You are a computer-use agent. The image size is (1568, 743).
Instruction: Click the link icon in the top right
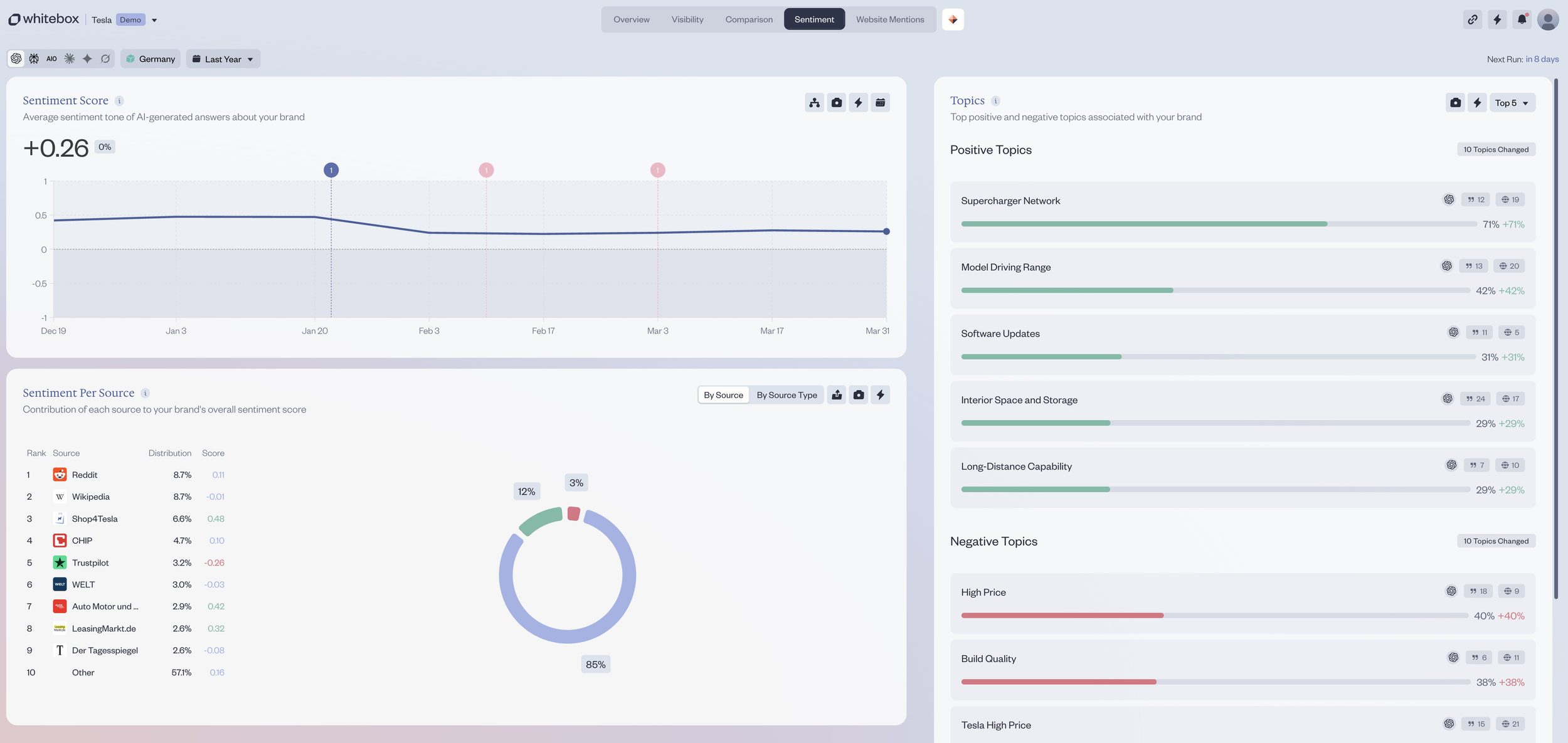(1473, 19)
